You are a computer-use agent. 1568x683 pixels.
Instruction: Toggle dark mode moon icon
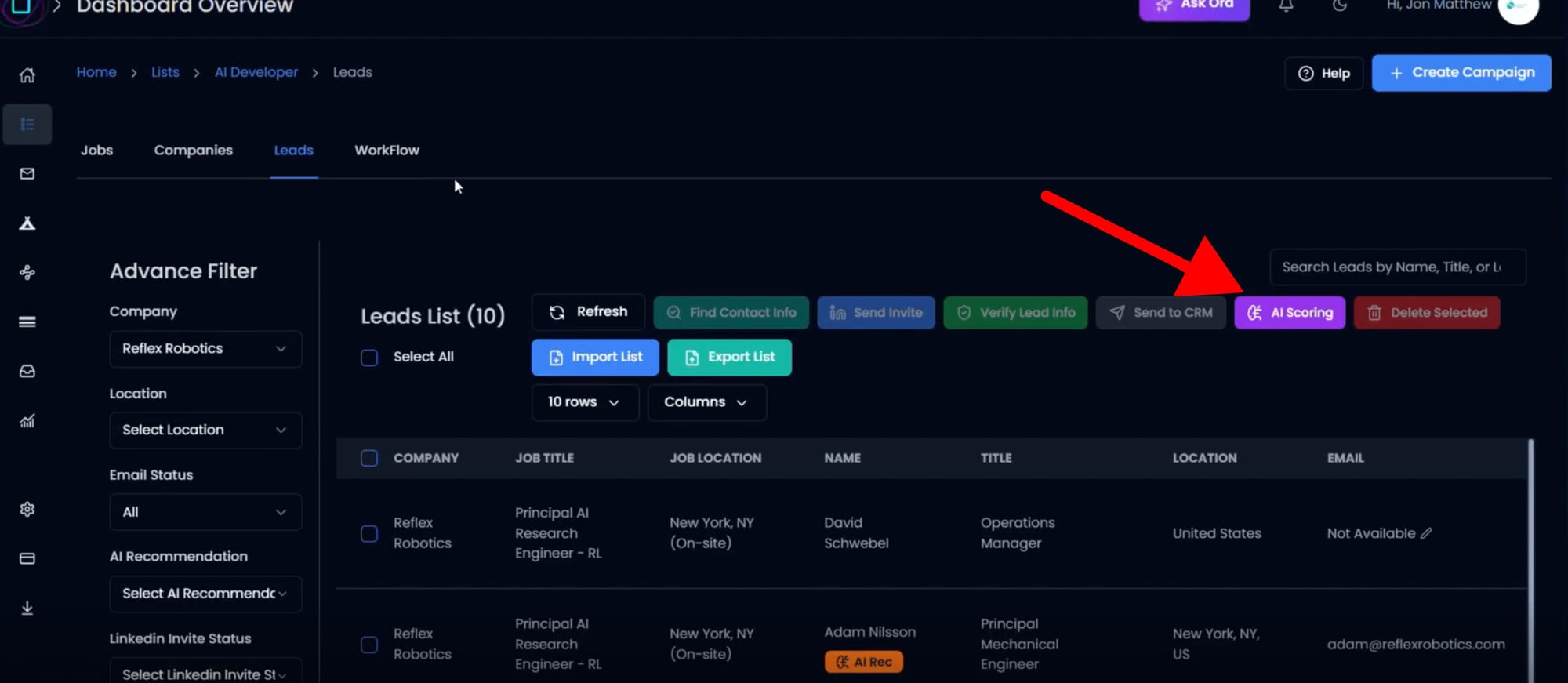1340,6
